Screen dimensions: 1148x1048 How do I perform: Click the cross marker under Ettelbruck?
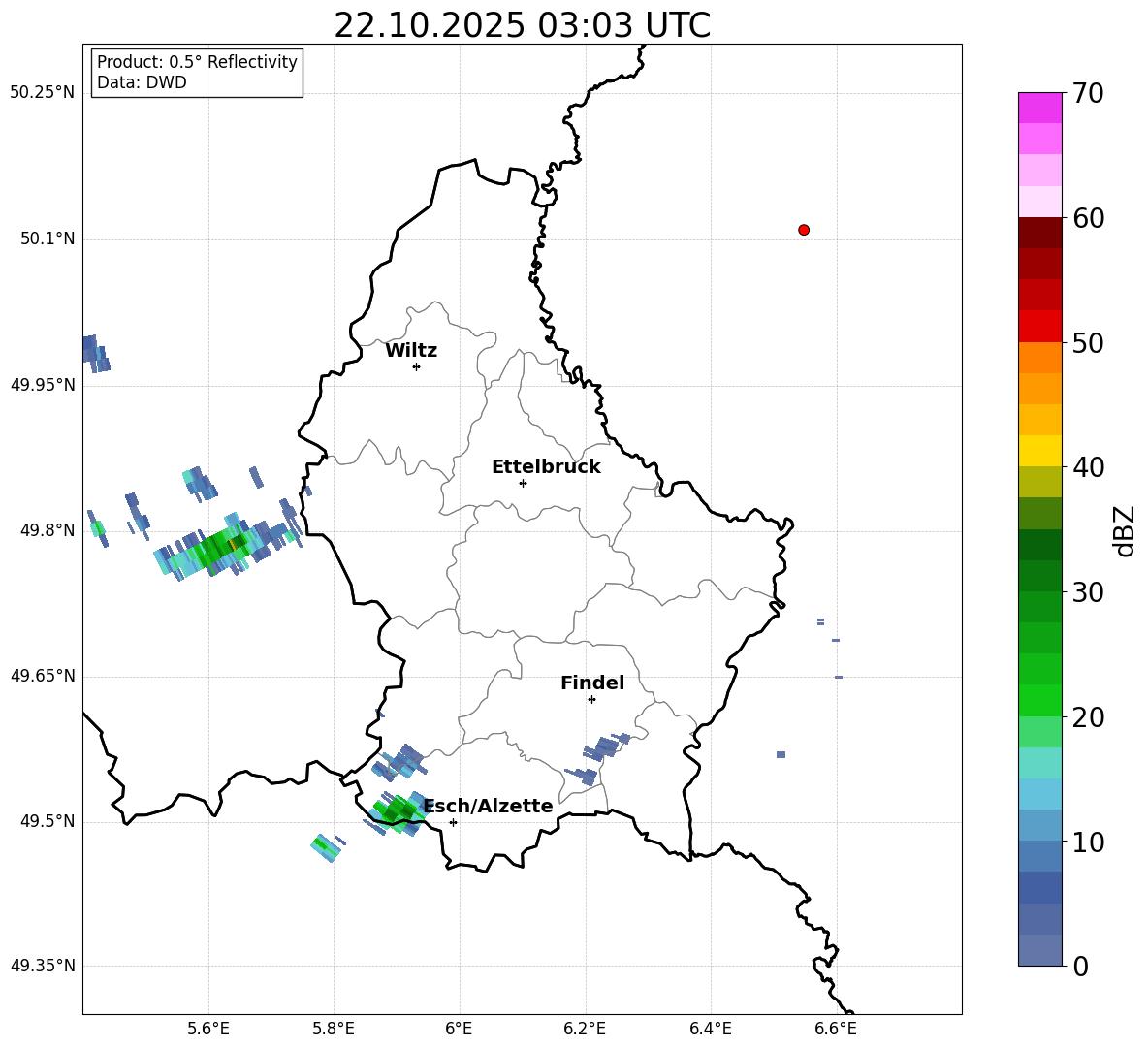tap(523, 483)
